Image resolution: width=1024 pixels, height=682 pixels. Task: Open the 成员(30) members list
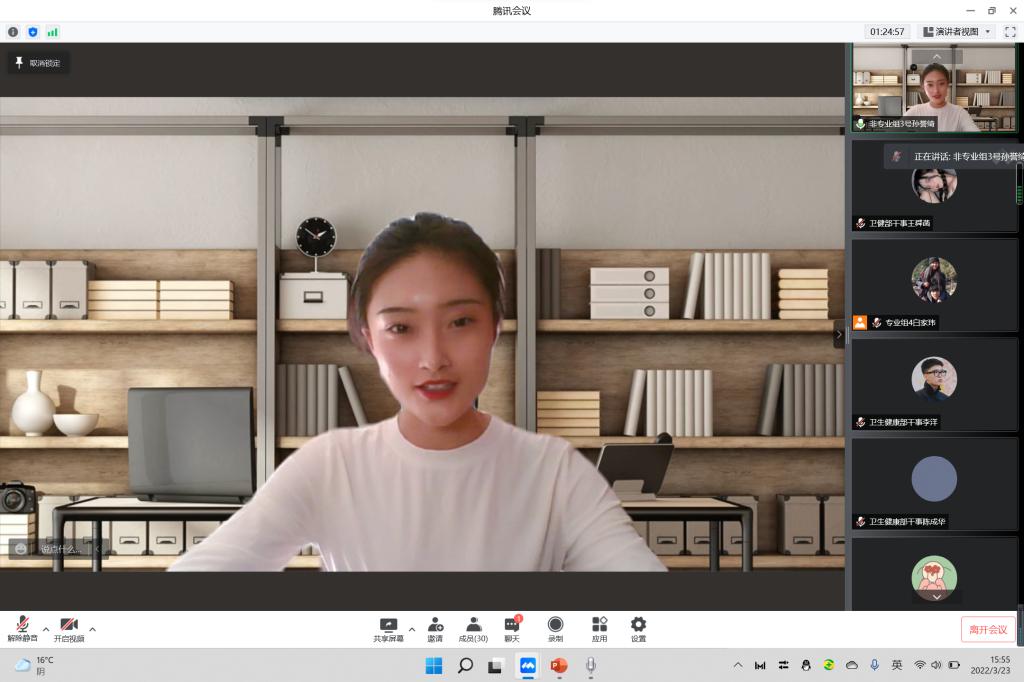pos(473,629)
